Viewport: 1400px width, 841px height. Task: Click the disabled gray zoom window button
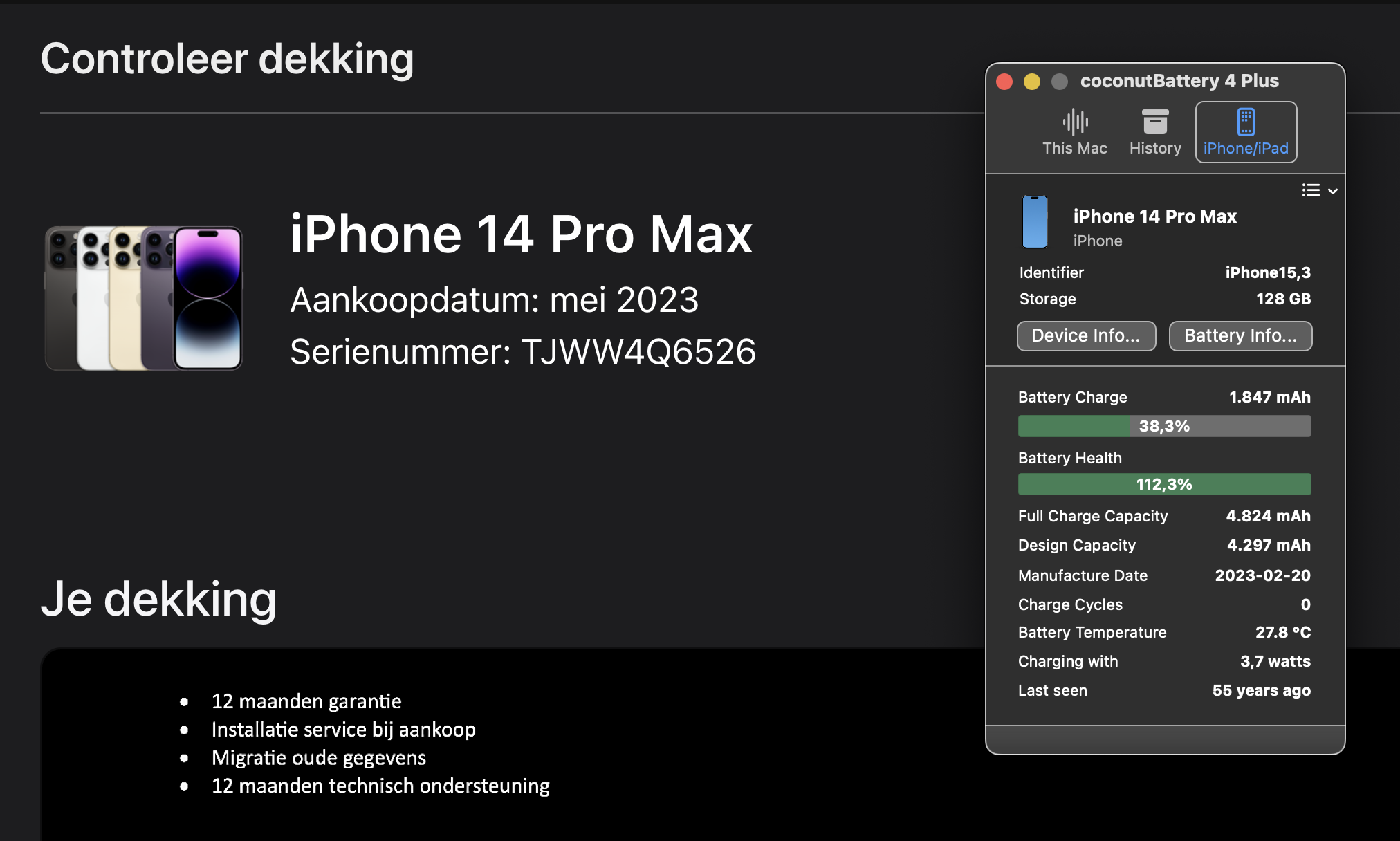[1059, 82]
